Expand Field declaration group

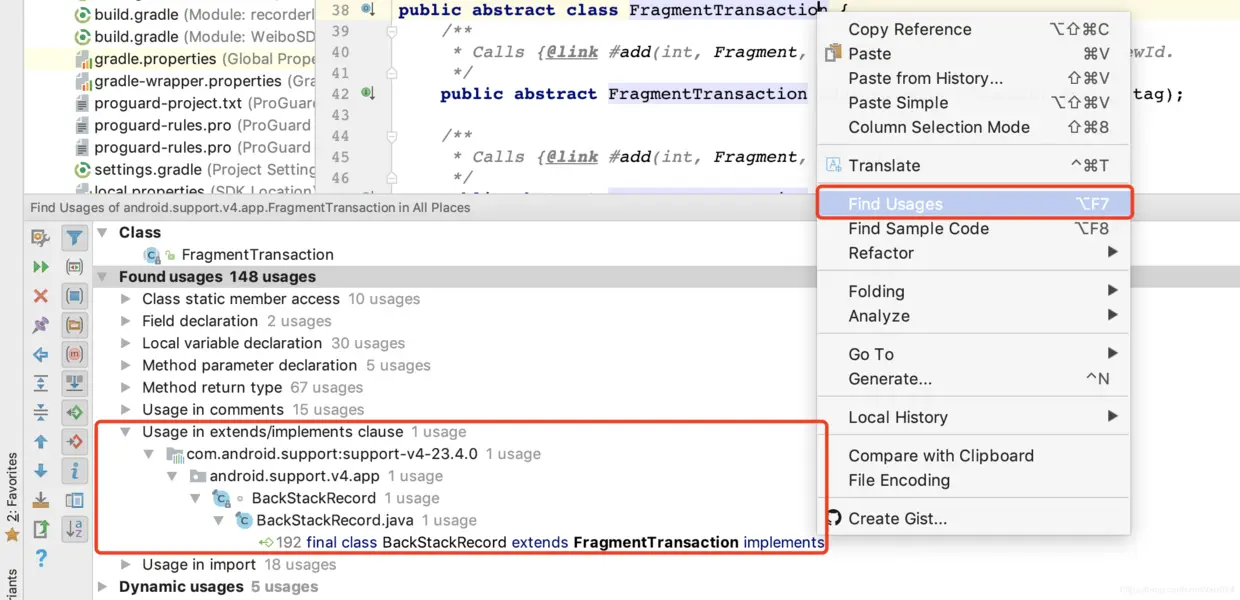pos(125,321)
